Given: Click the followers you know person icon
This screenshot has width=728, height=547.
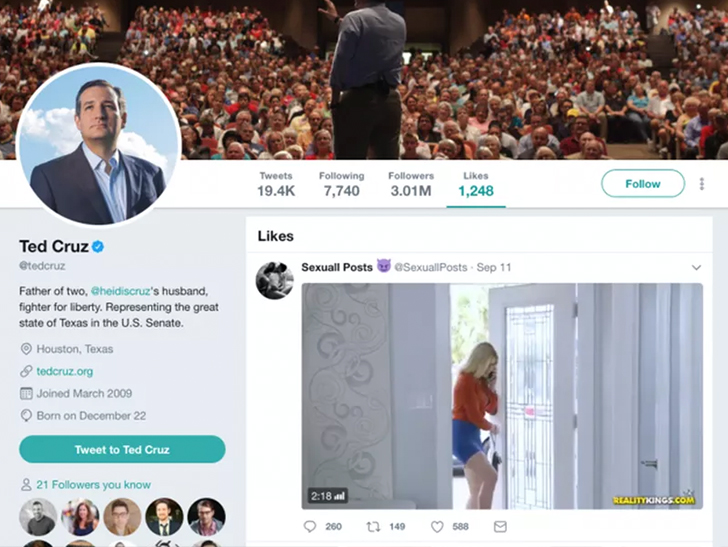Looking at the screenshot, I should tap(26, 485).
